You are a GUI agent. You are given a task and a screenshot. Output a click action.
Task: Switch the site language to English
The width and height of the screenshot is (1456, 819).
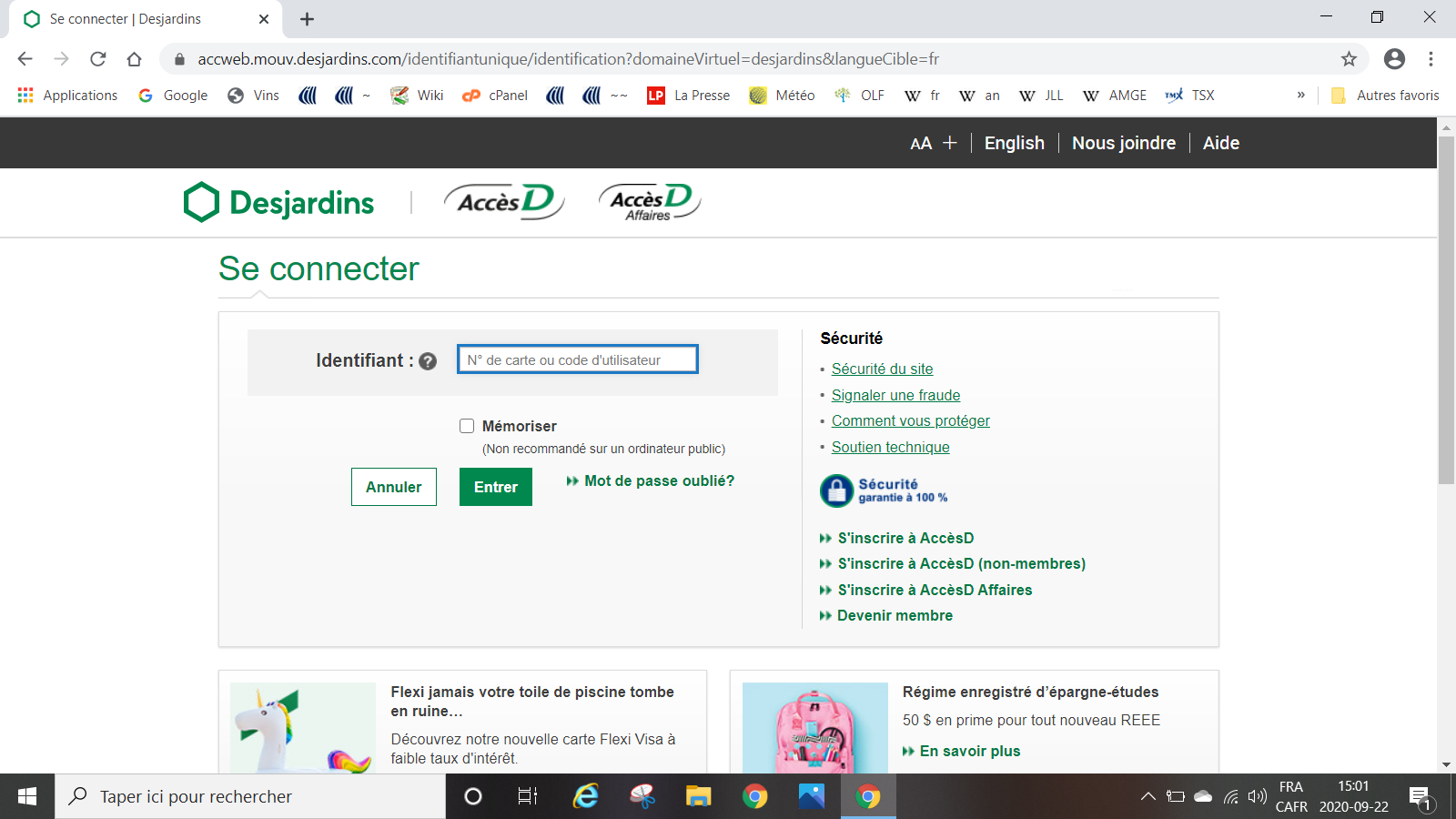pyautogui.click(x=1015, y=143)
